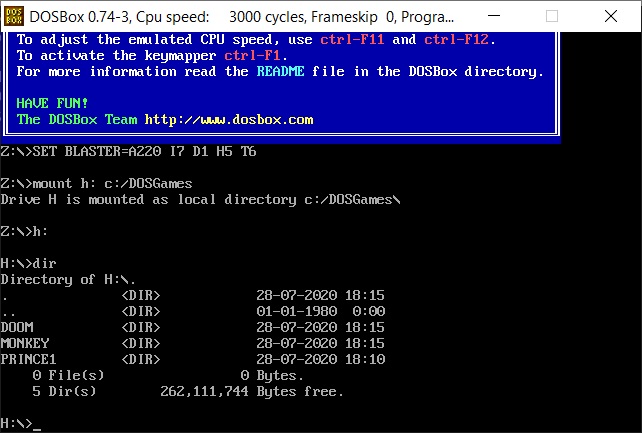Click the '5 Dir(s)' summary text

[x=64, y=391]
